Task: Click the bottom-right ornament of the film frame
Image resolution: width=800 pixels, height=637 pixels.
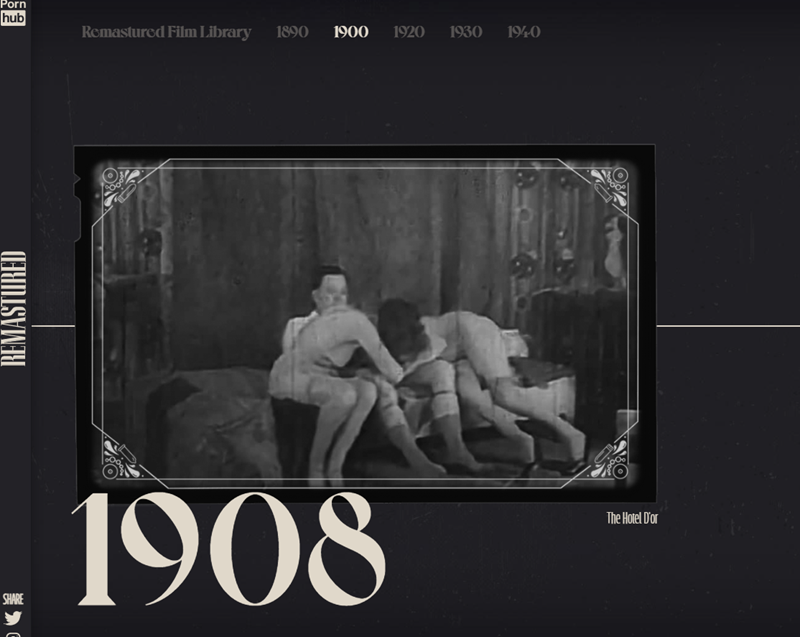Action: (610, 459)
